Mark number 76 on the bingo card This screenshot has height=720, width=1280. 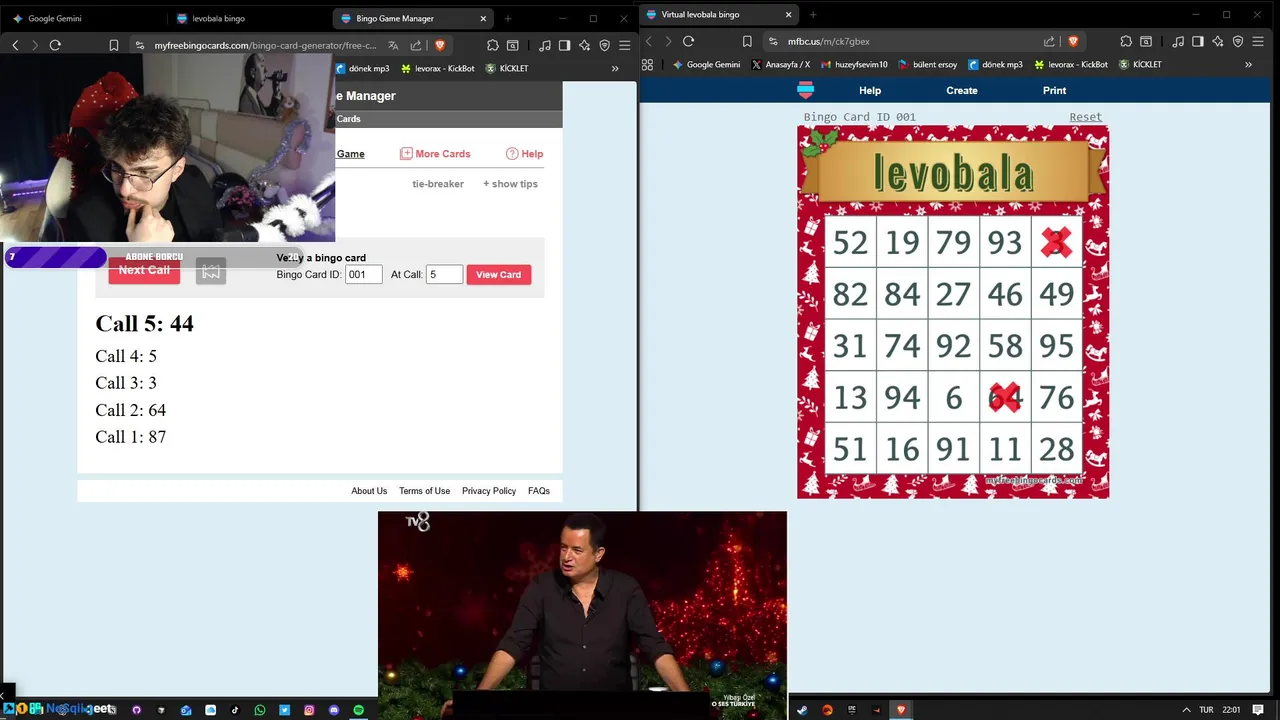point(1057,397)
